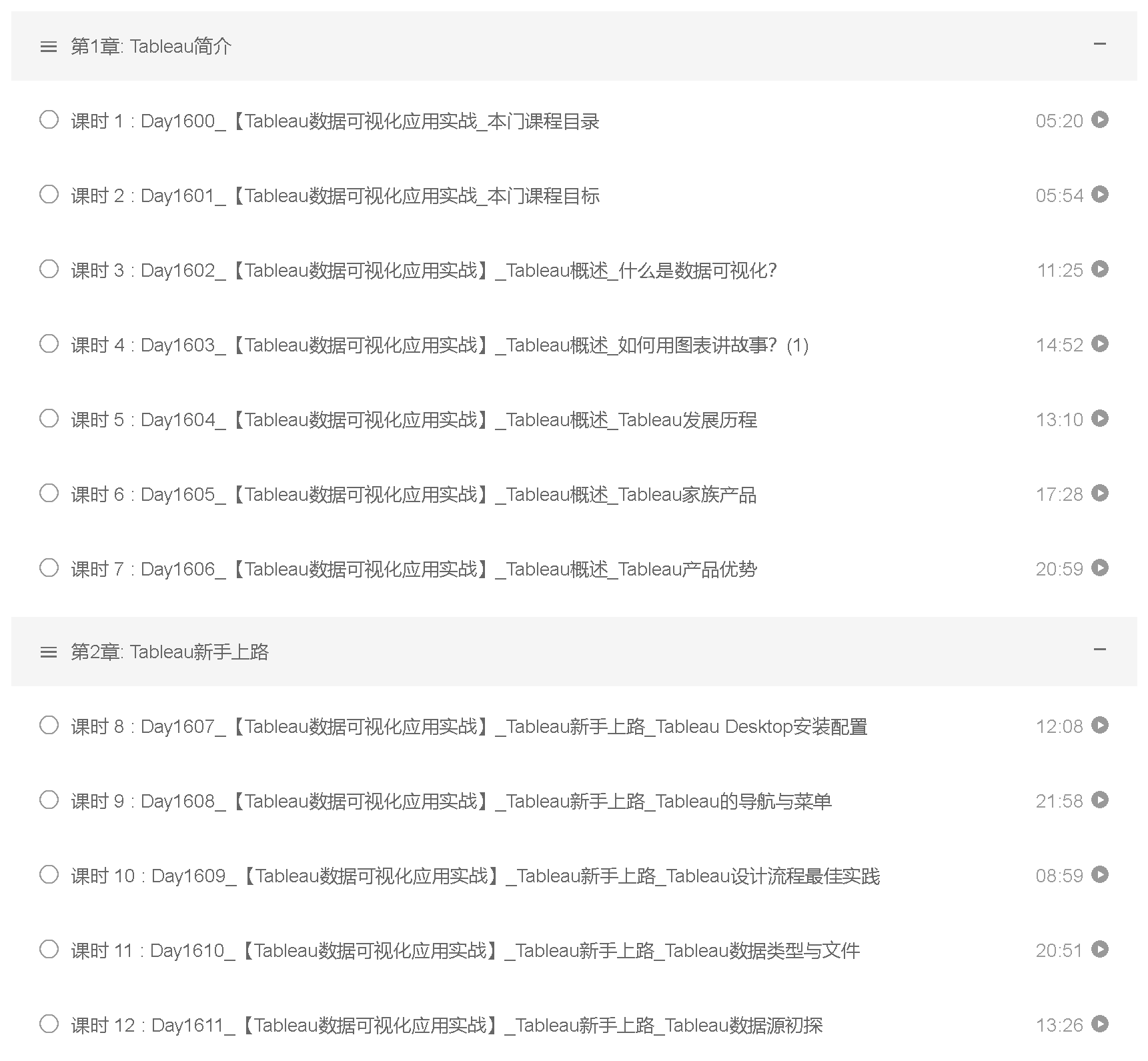Open lesson Tableau的导航与菜单
This screenshot has width=1148, height=1061.
pyautogui.click(x=451, y=802)
